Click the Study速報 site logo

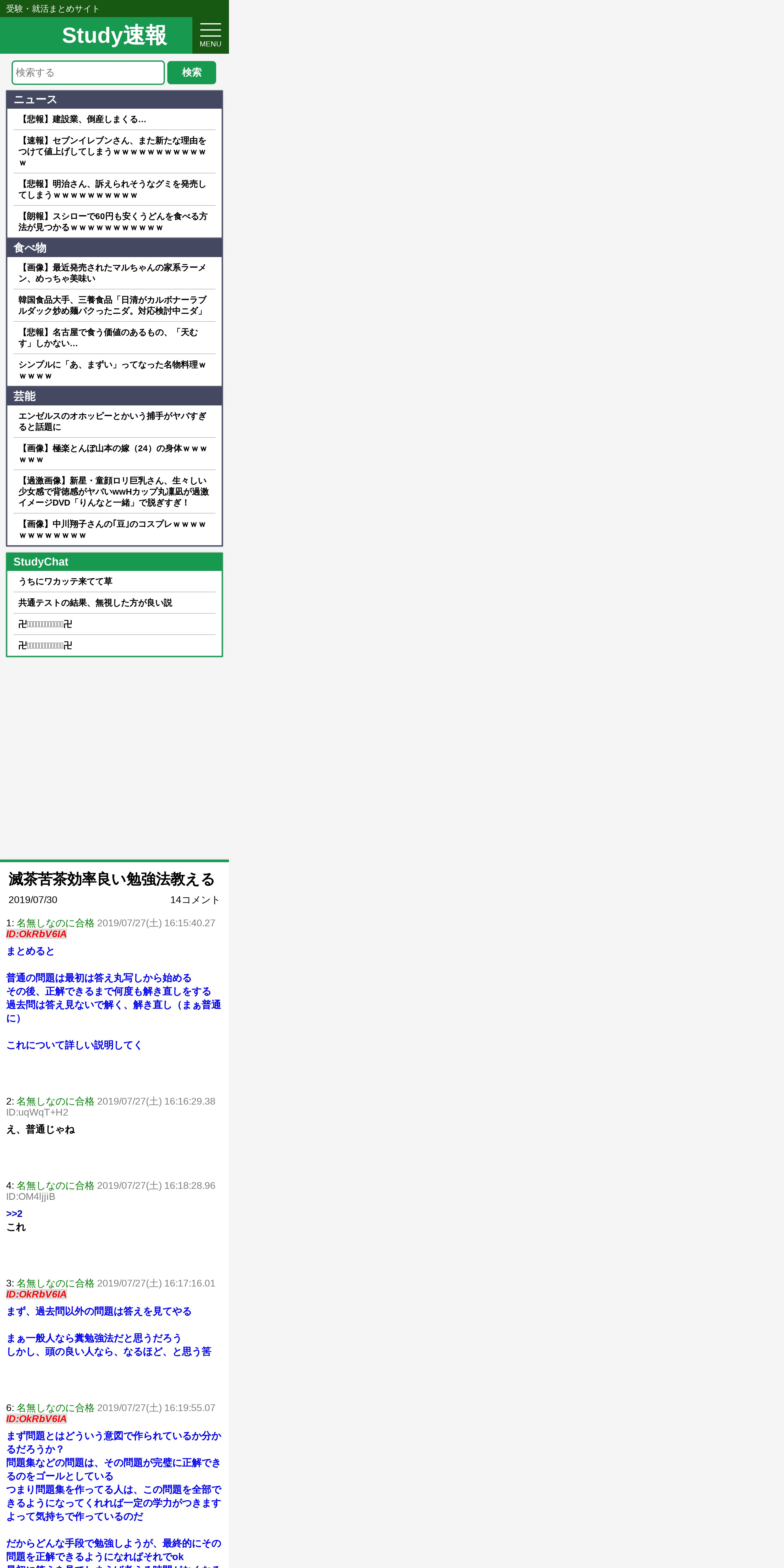tap(114, 35)
